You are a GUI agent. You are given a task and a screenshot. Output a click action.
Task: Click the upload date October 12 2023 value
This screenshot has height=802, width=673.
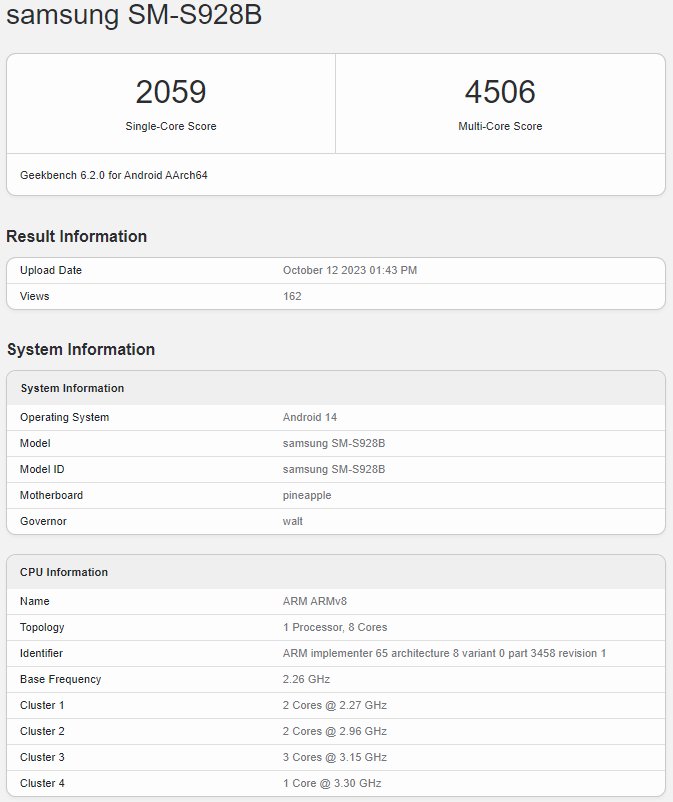click(350, 271)
